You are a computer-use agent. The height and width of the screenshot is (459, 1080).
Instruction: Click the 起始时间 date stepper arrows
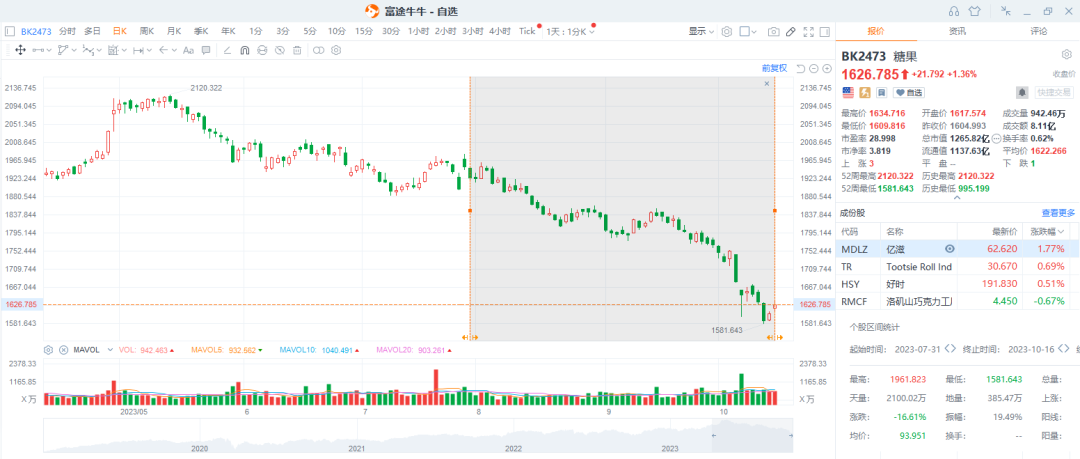click(950, 349)
